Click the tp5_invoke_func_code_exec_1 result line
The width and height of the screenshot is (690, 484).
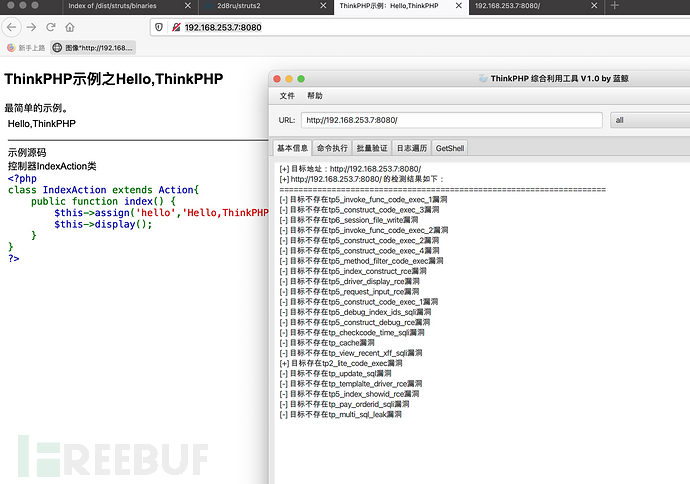coord(363,199)
